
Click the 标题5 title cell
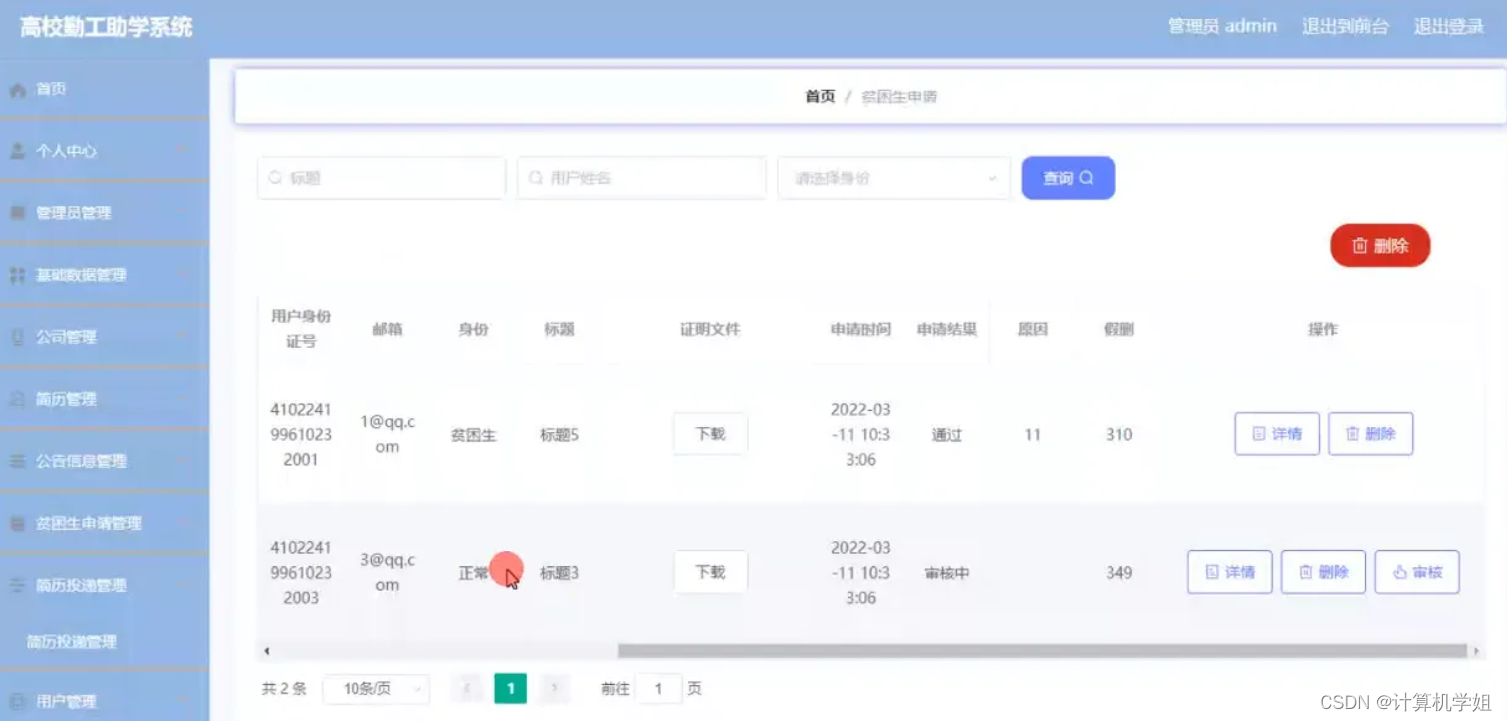click(x=559, y=435)
